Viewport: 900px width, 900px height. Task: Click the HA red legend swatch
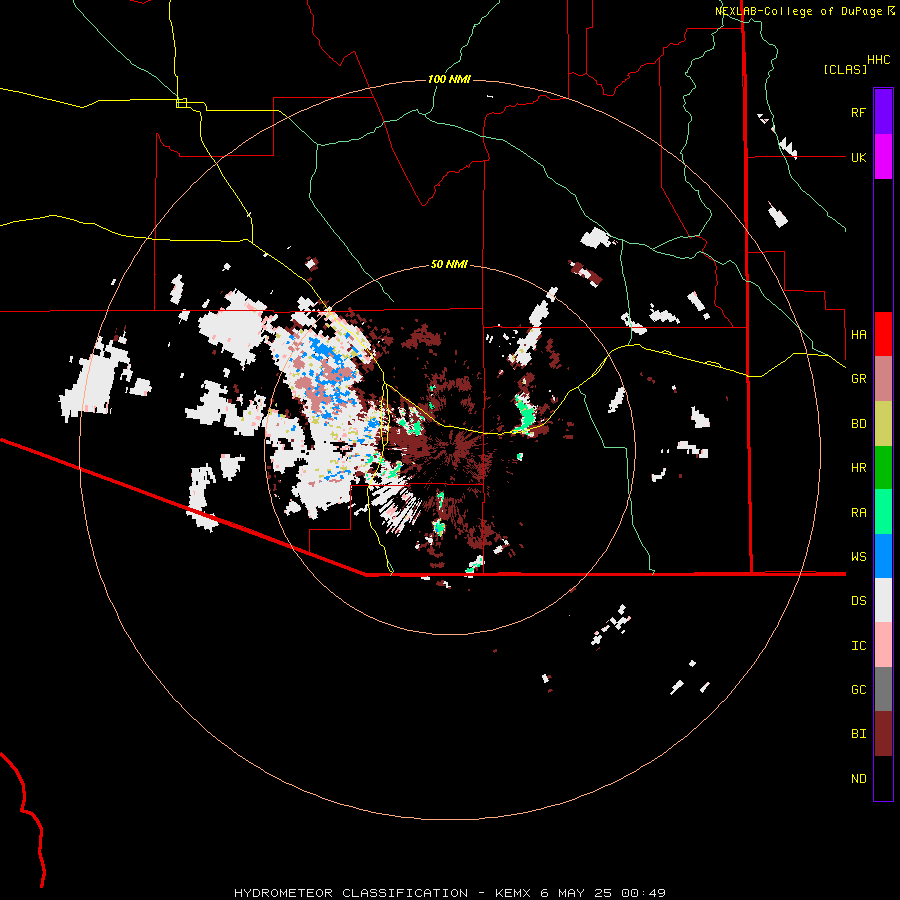883,334
